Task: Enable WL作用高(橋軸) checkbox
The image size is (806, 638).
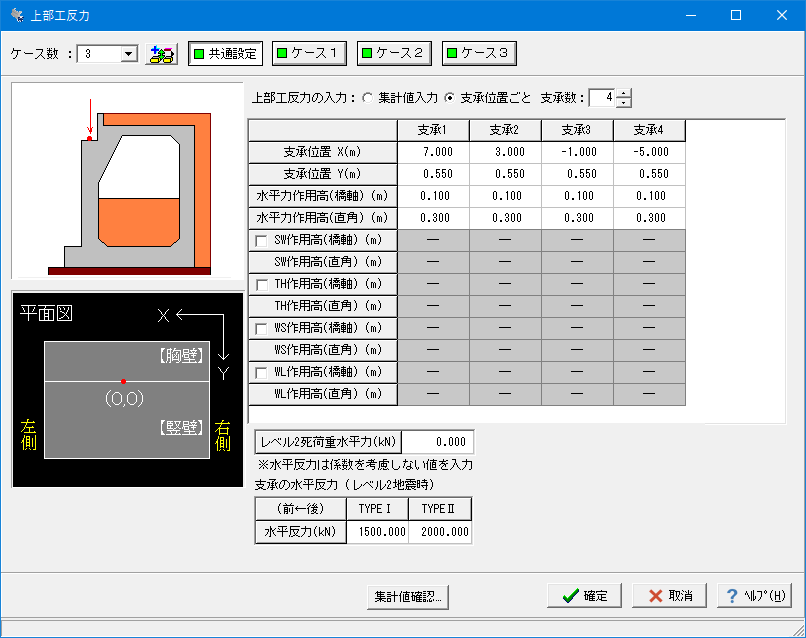Action: point(262,373)
